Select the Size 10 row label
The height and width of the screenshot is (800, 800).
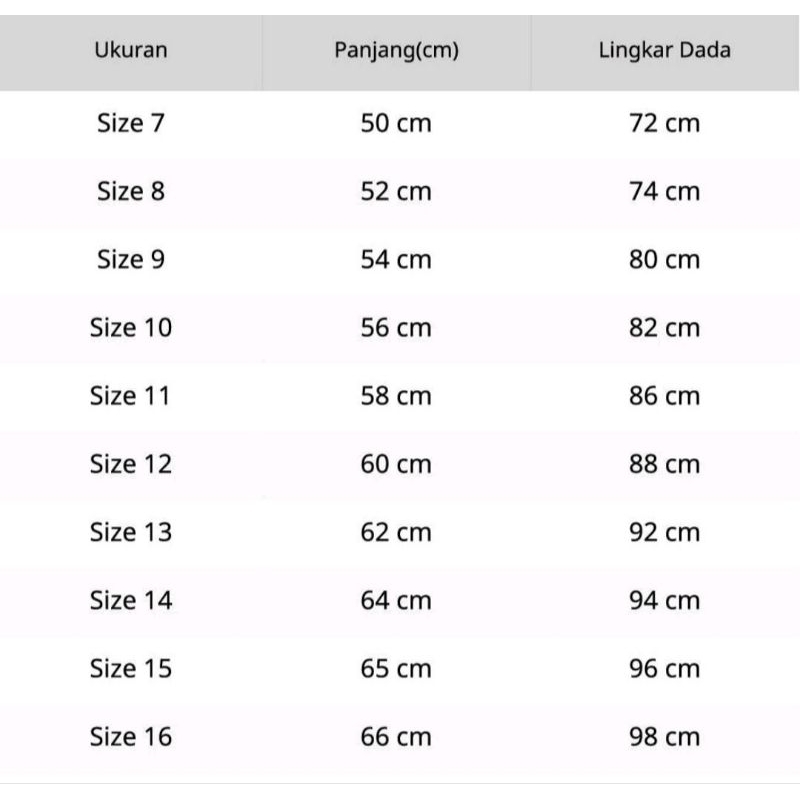pyautogui.click(x=131, y=328)
